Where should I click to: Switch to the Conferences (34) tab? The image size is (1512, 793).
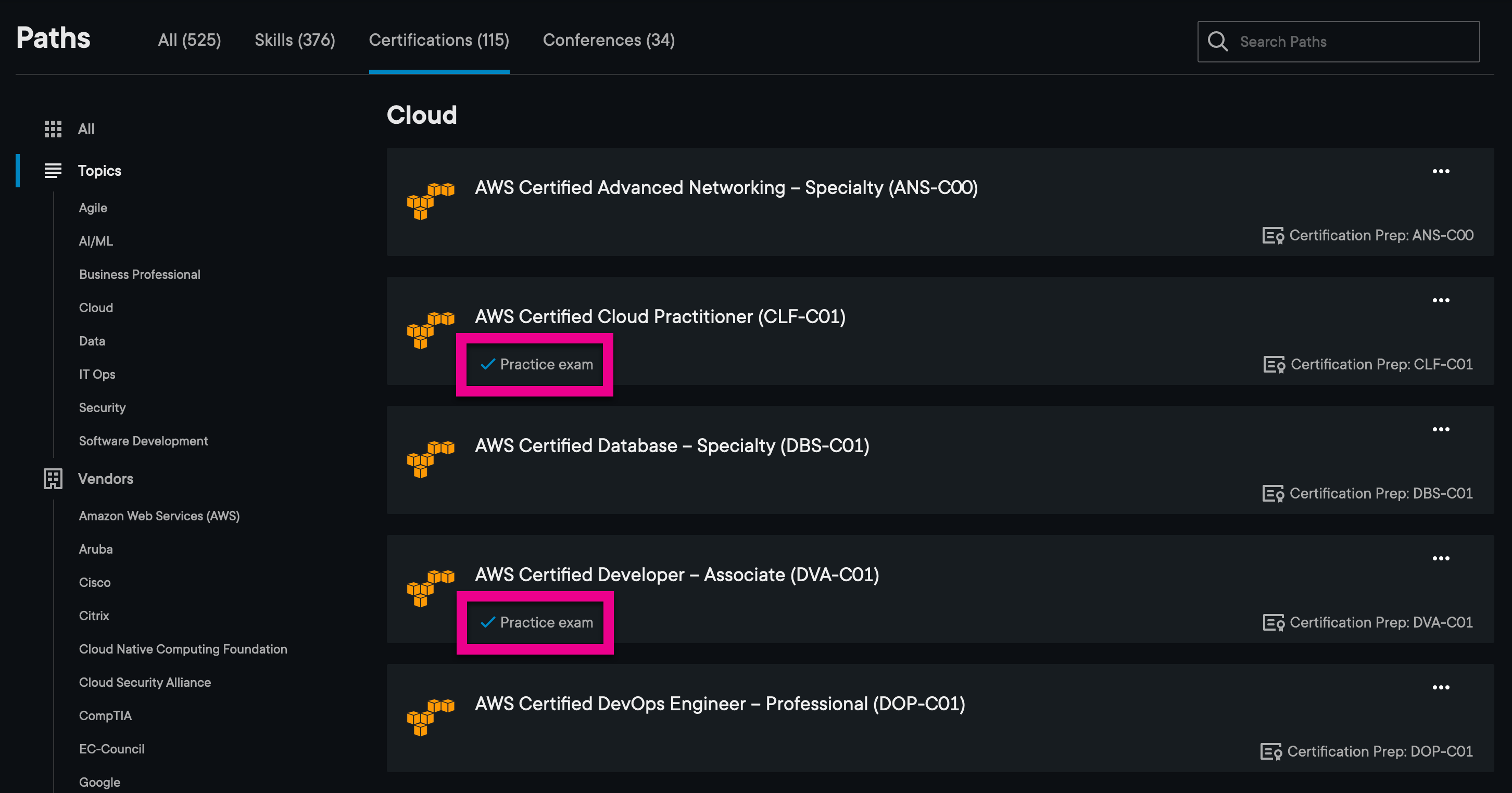coord(609,40)
